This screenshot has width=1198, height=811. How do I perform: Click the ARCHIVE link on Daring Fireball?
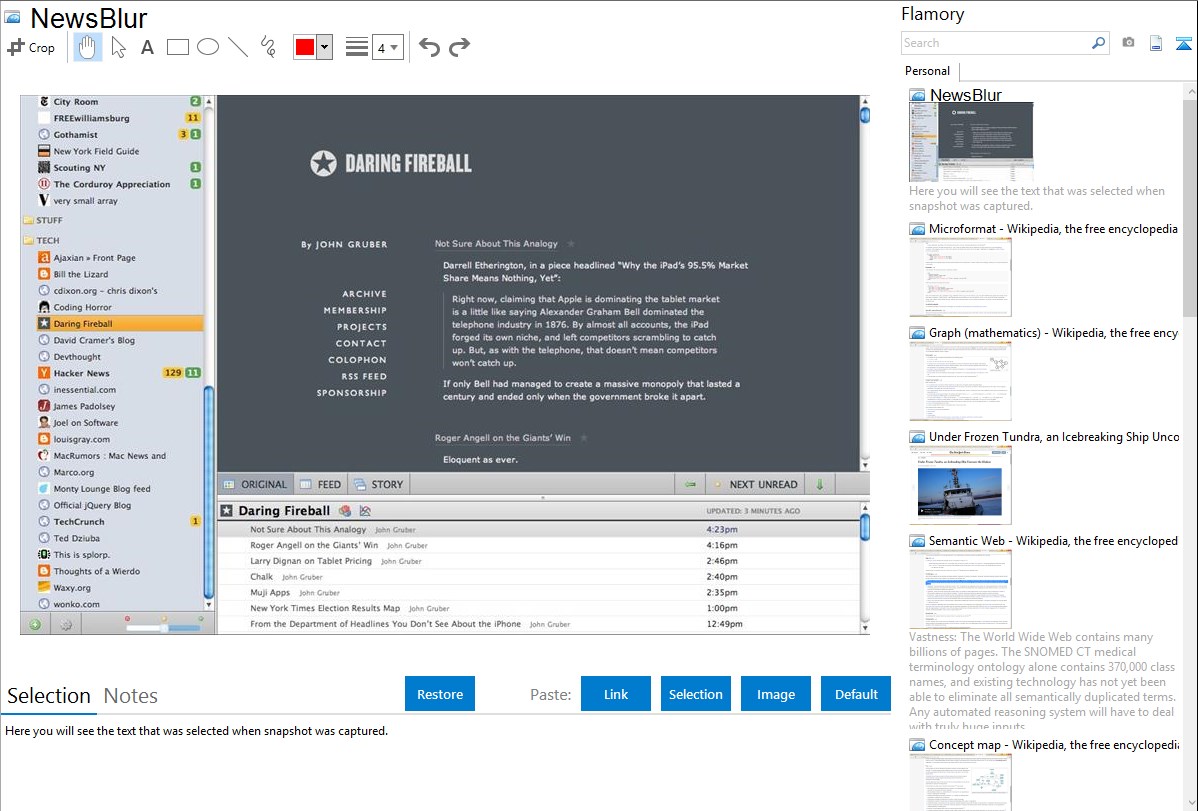tap(364, 294)
